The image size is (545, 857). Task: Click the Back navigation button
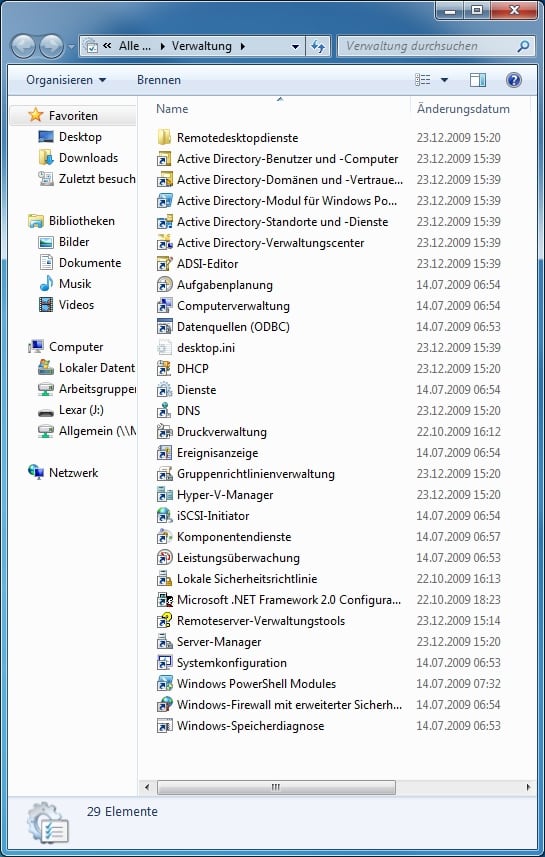coord(24,46)
